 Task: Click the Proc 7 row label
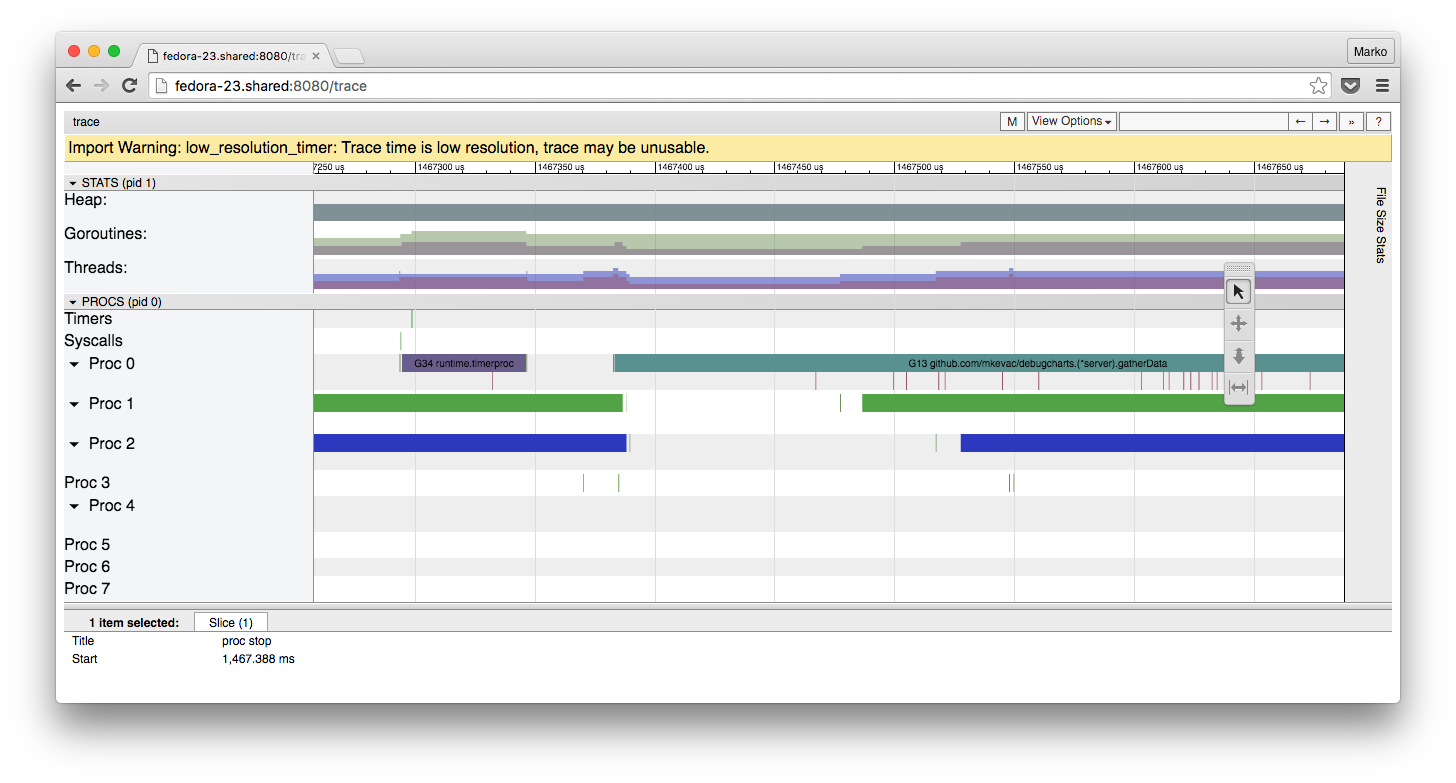coord(87,589)
